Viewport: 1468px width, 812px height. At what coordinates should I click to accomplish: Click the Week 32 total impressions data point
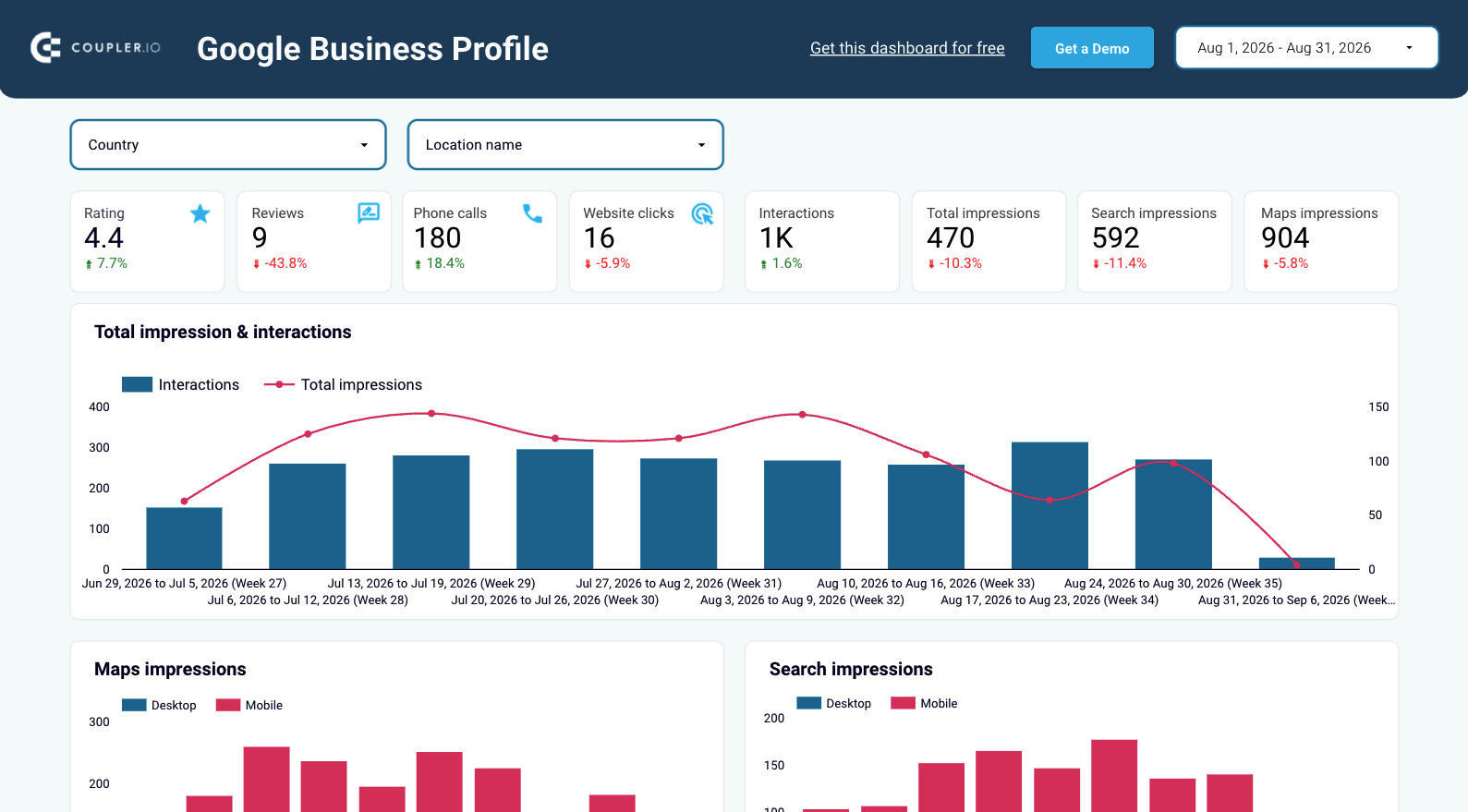tap(802, 415)
